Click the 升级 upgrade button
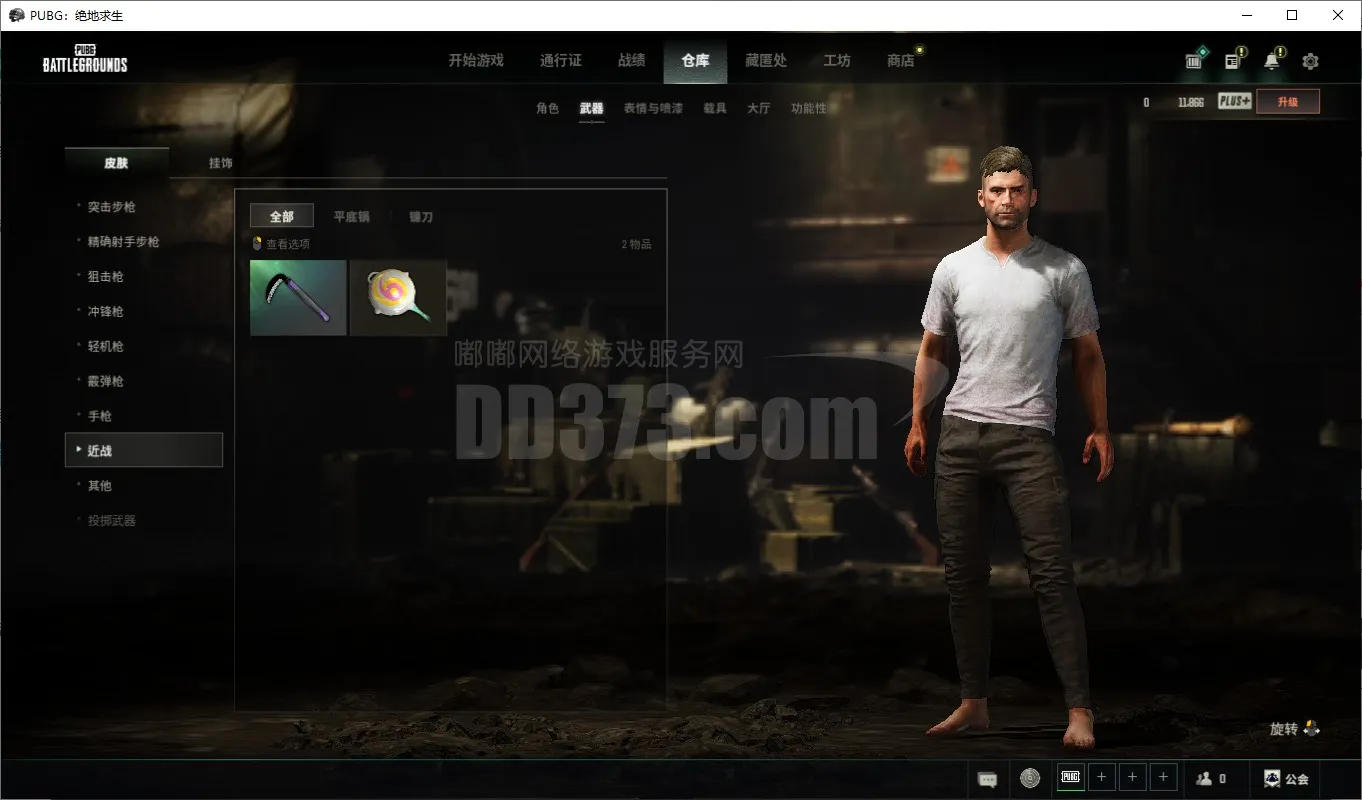The width and height of the screenshot is (1362, 800). 1288,101
